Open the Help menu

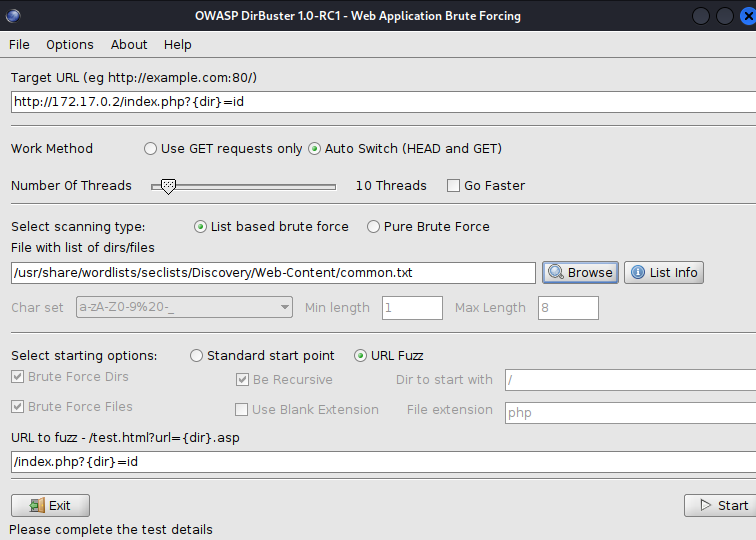[x=178, y=45]
